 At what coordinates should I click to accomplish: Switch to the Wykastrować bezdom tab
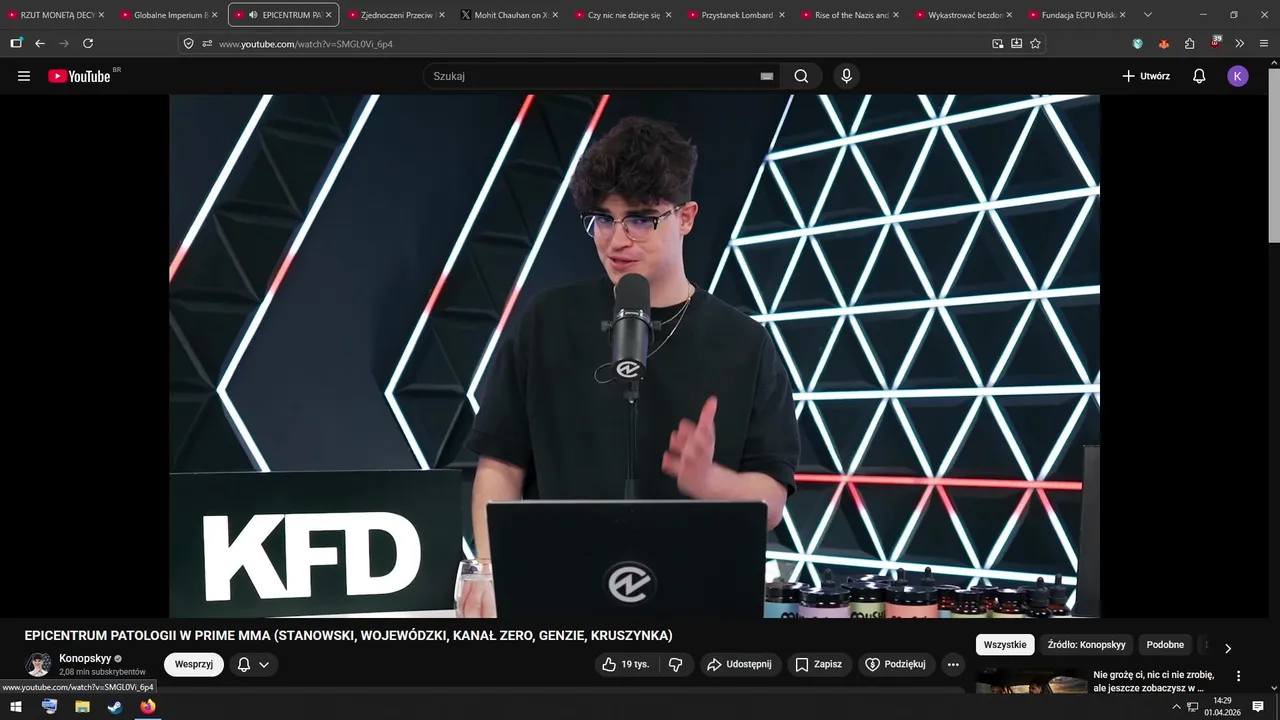click(x=964, y=15)
